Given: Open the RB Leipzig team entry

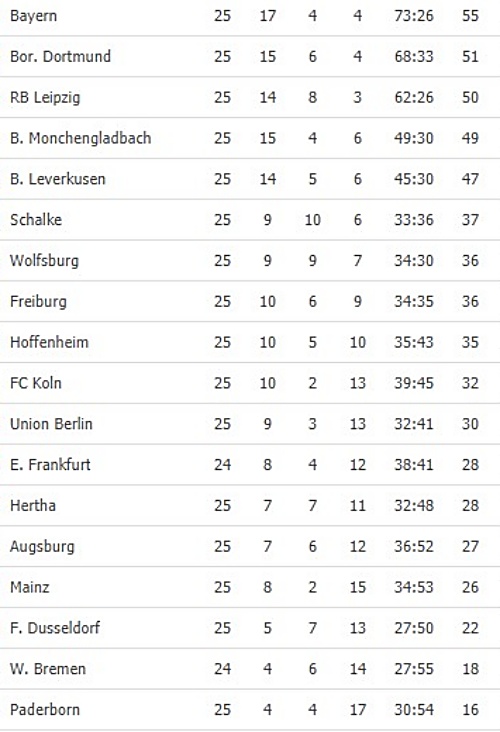Looking at the screenshot, I should (45, 98).
